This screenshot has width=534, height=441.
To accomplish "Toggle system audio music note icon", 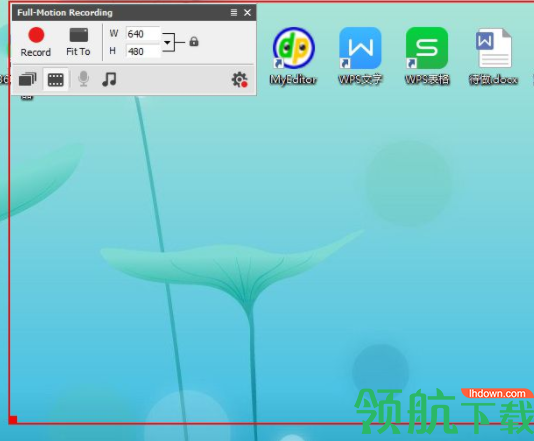I will click(109, 79).
